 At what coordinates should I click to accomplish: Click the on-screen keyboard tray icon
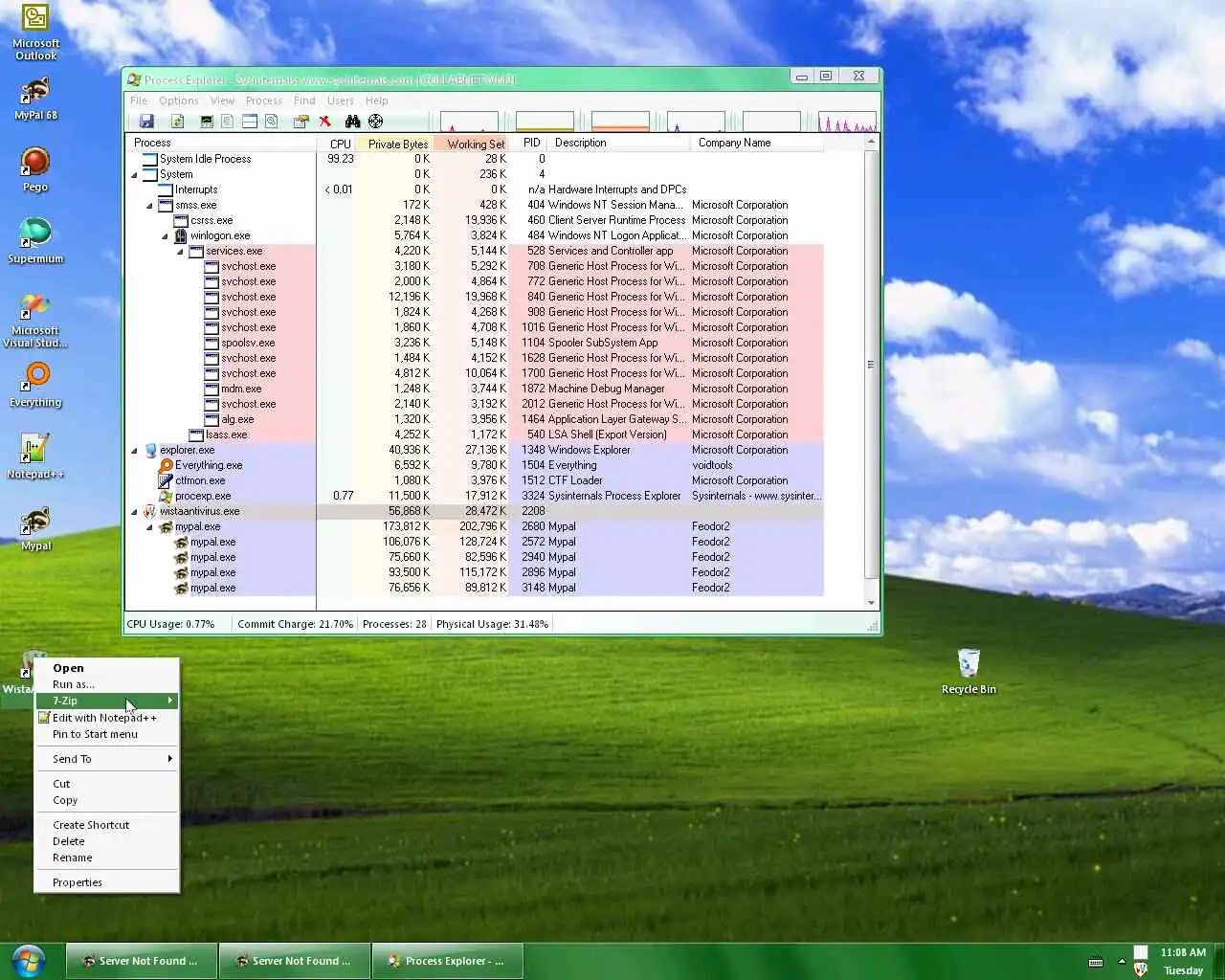click(x=1096, y=962)
